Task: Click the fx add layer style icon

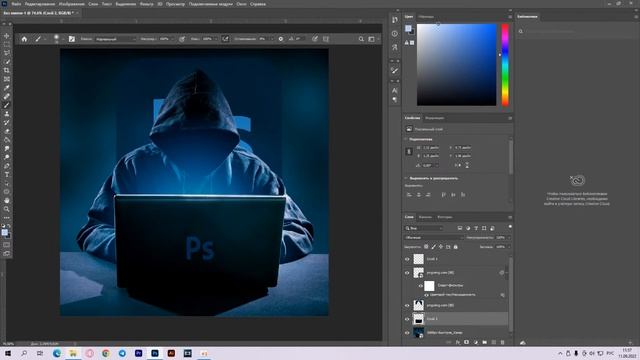Action: pos(458,342)
